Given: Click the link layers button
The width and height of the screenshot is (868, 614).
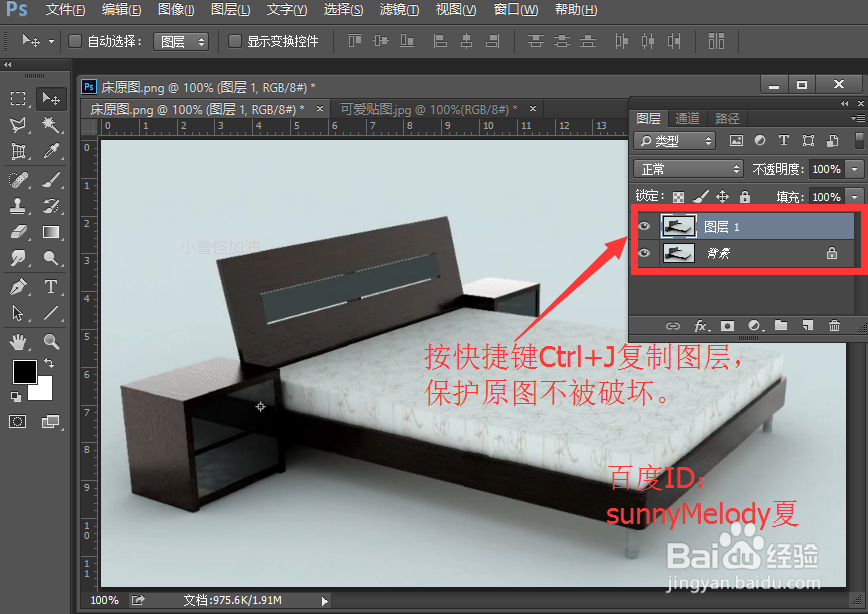Looking at the screenshot, I should click(673, 326).
